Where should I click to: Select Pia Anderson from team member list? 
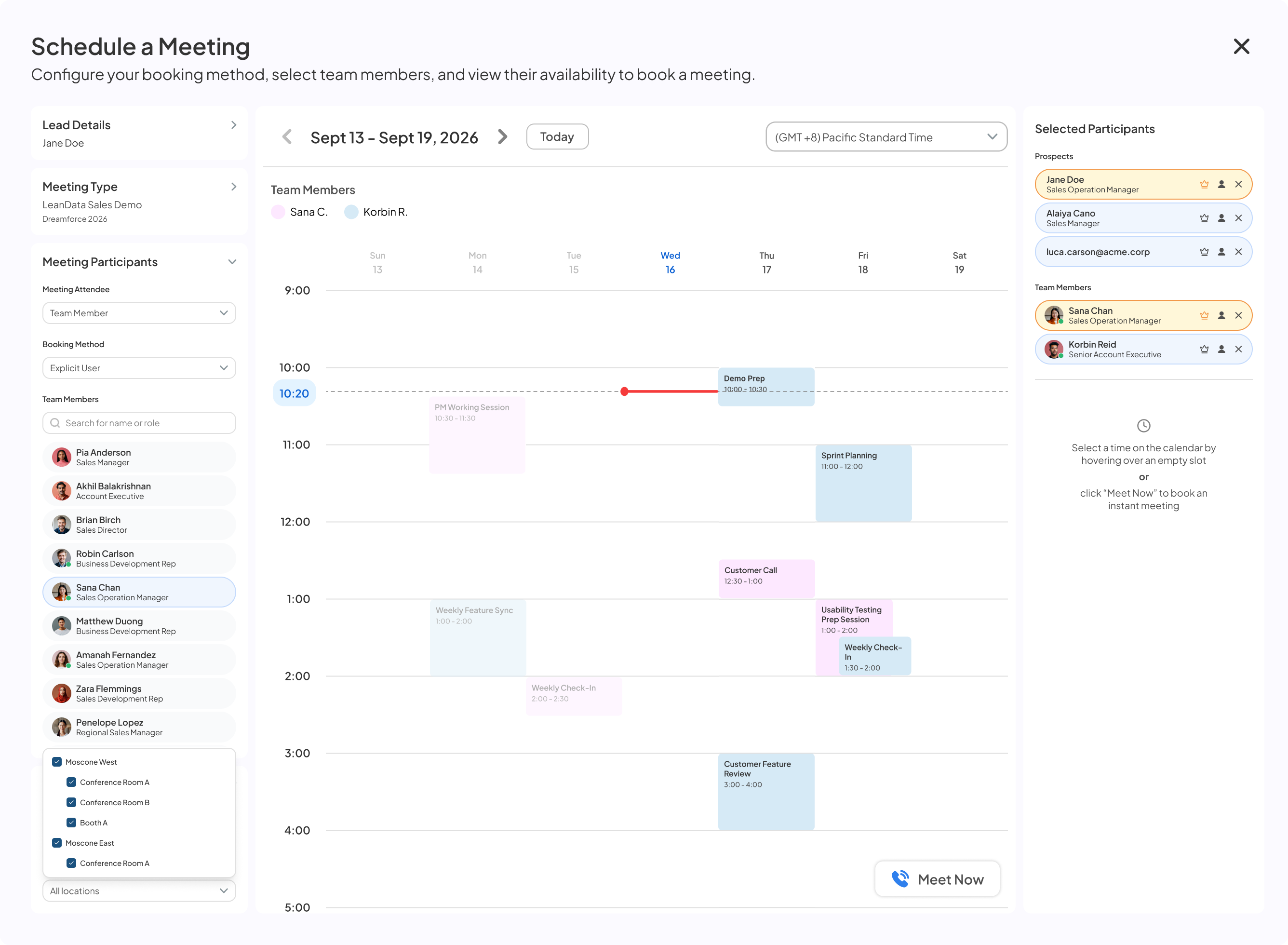point(139,457)
